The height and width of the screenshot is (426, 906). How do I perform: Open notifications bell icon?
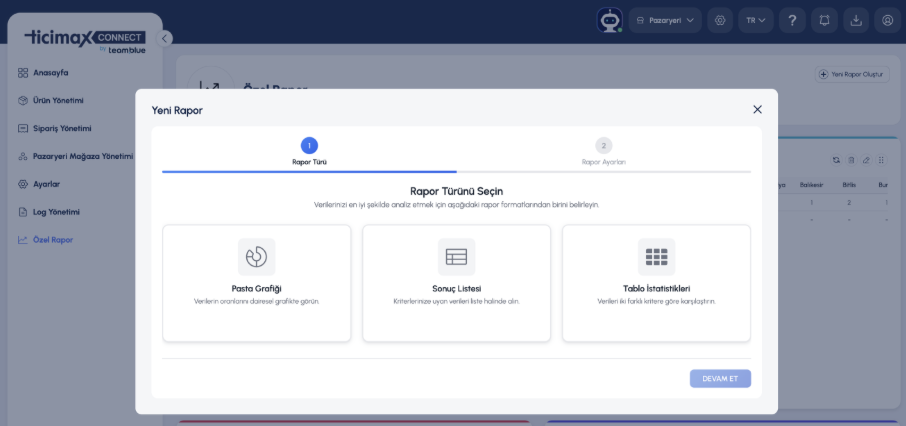pyautogui.click(x=825, y=20)
